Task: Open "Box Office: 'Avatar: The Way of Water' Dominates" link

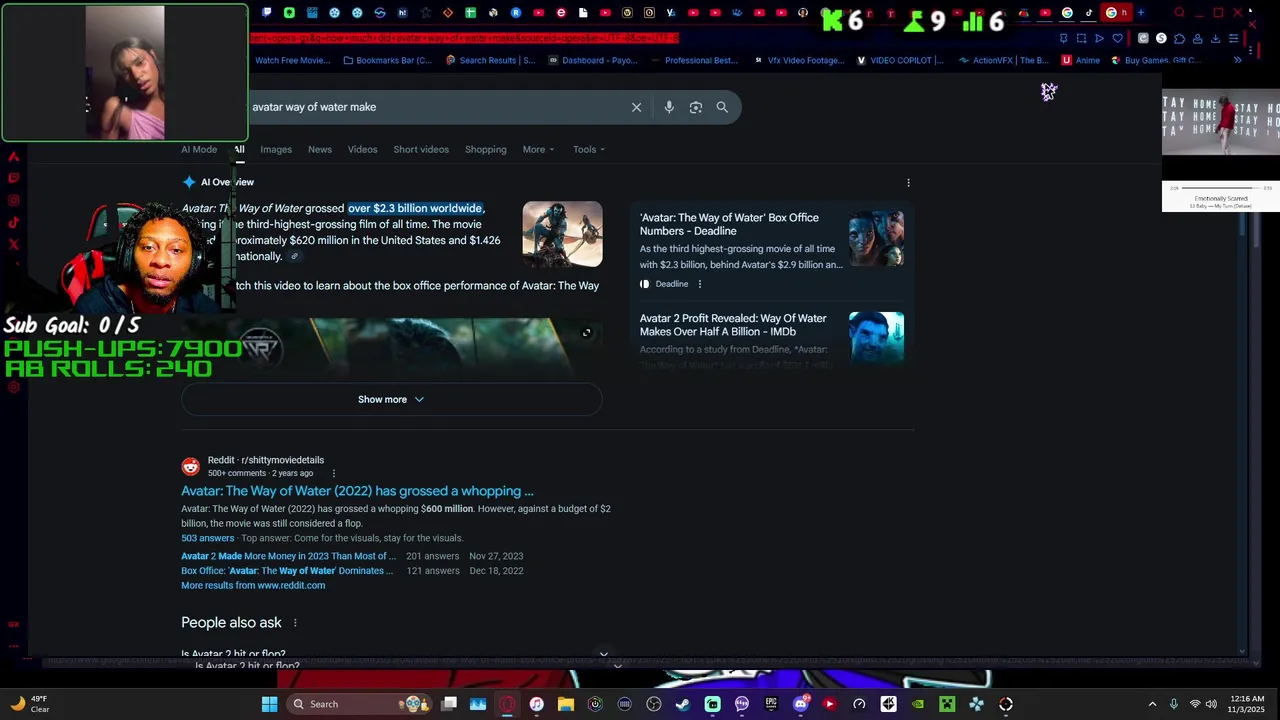Action: [287, 571]
